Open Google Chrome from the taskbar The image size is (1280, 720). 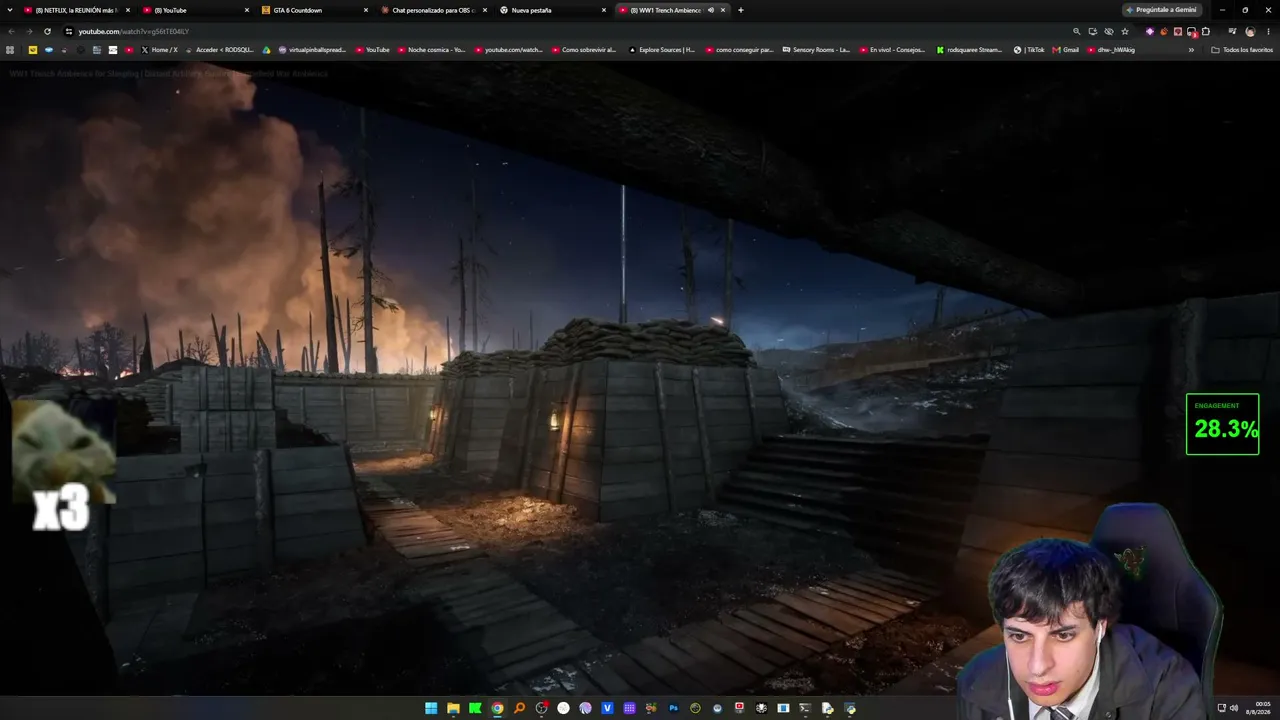coord(497,708)
